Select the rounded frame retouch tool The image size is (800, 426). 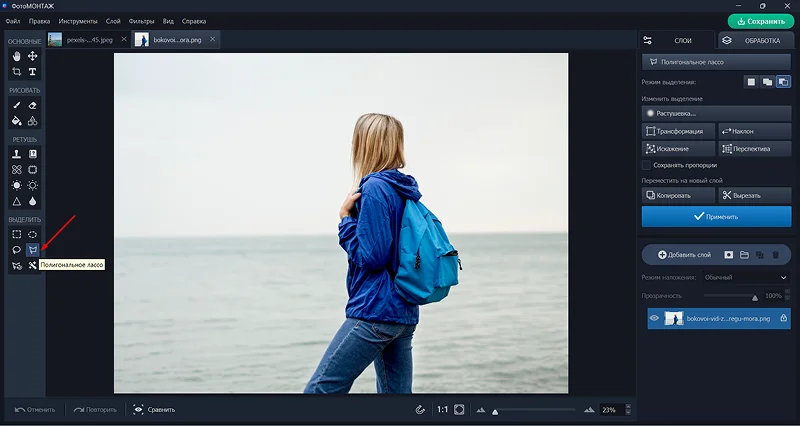click(x=33, y=169)
